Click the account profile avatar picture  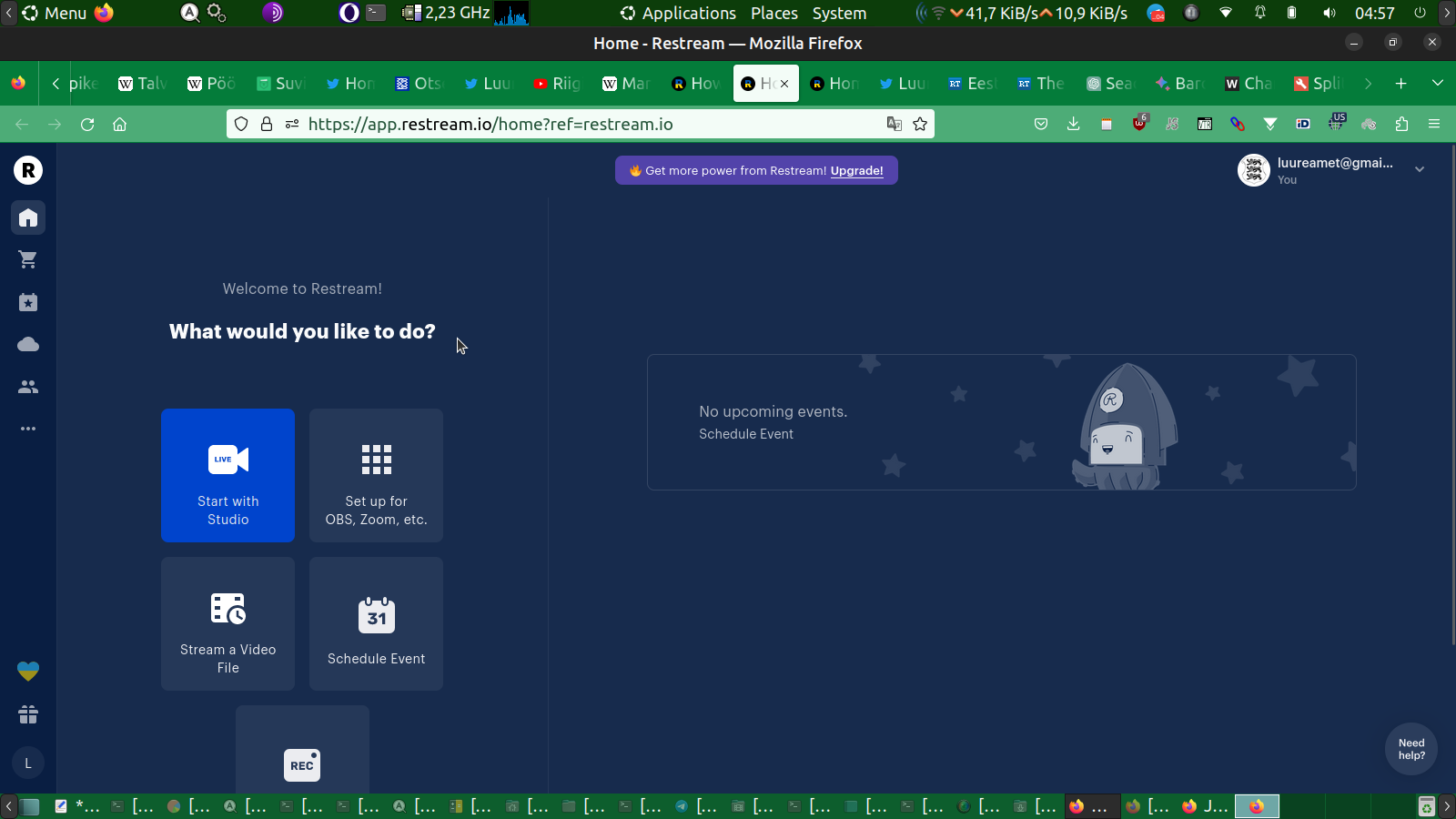click(x=1254, y=170)
